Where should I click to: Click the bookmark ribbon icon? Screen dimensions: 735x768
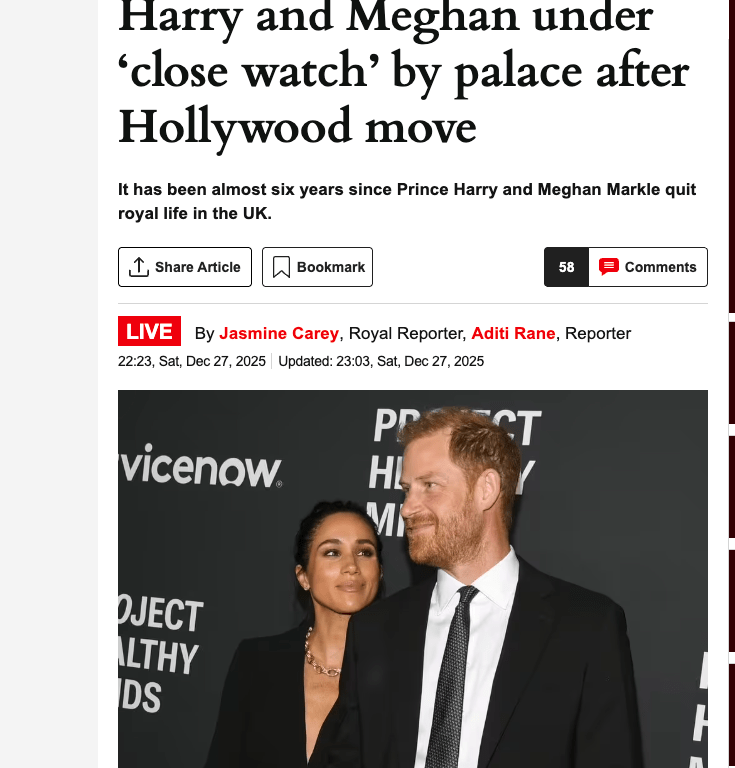coord(281,267)
